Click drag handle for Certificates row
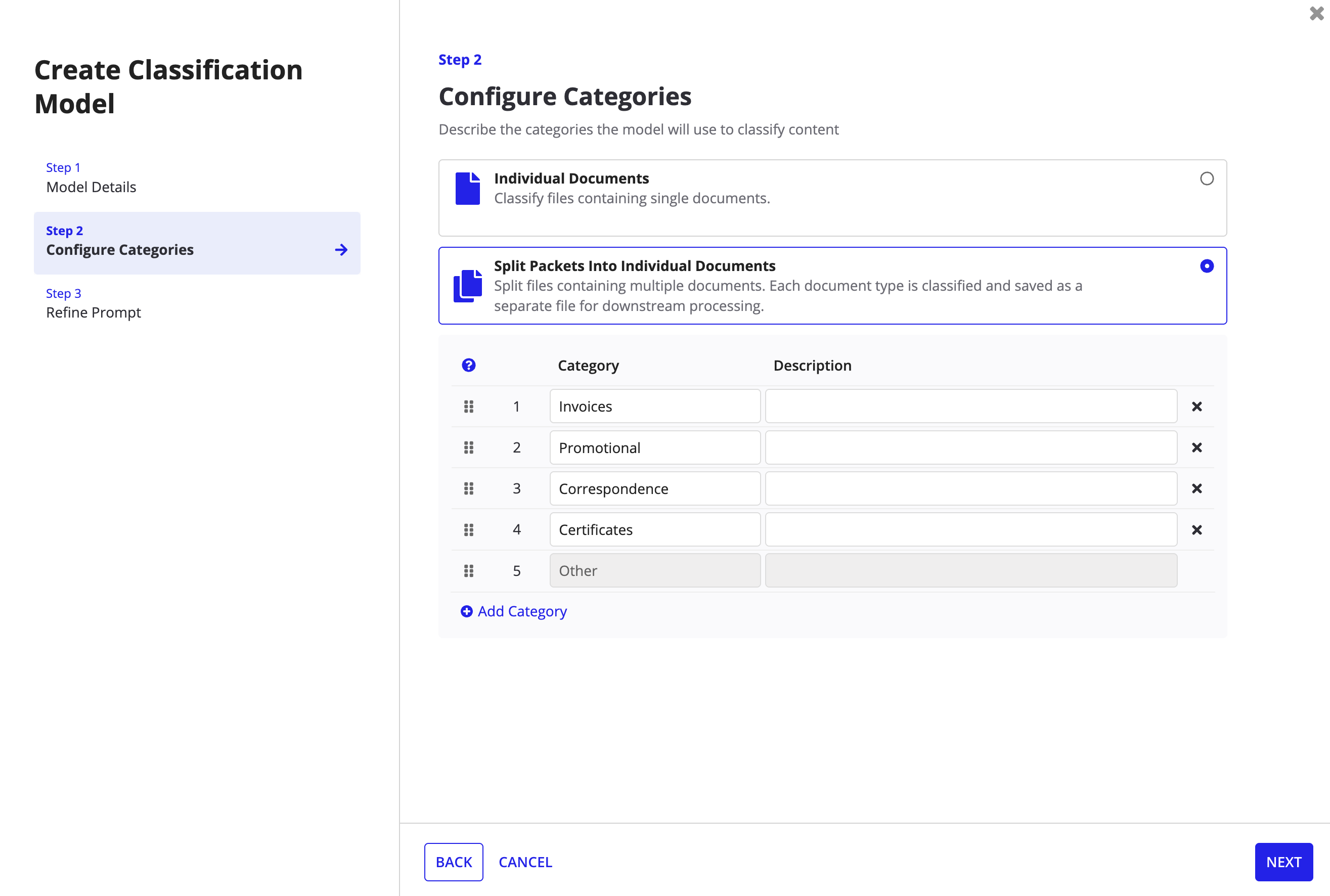 (469, 530)
